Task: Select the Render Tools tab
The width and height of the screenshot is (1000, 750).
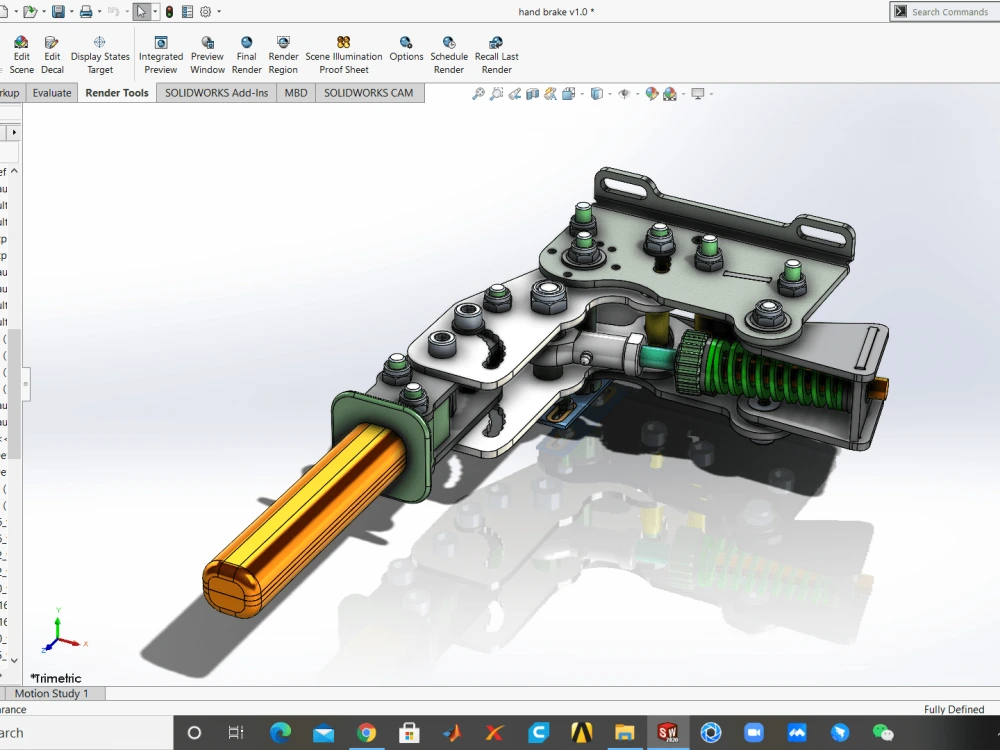Action: (x=117, y=92)
